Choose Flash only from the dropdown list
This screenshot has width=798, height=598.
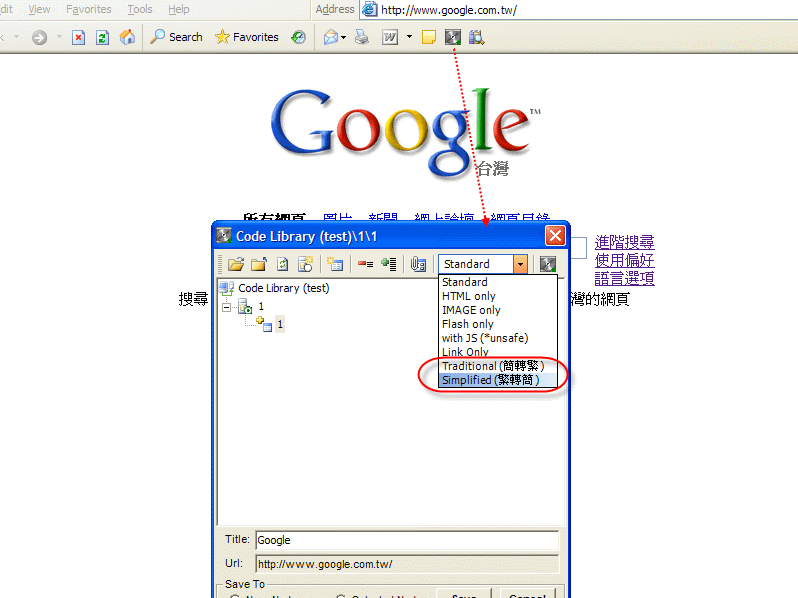(x=498, y=324)
